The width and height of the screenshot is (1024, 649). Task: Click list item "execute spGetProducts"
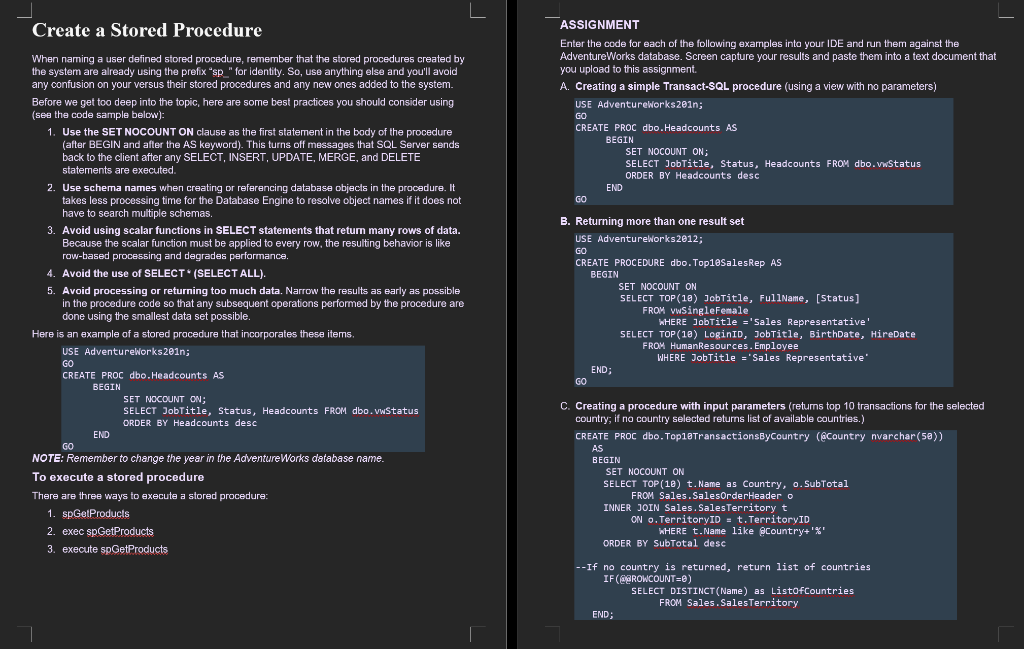tap(115, 549)
